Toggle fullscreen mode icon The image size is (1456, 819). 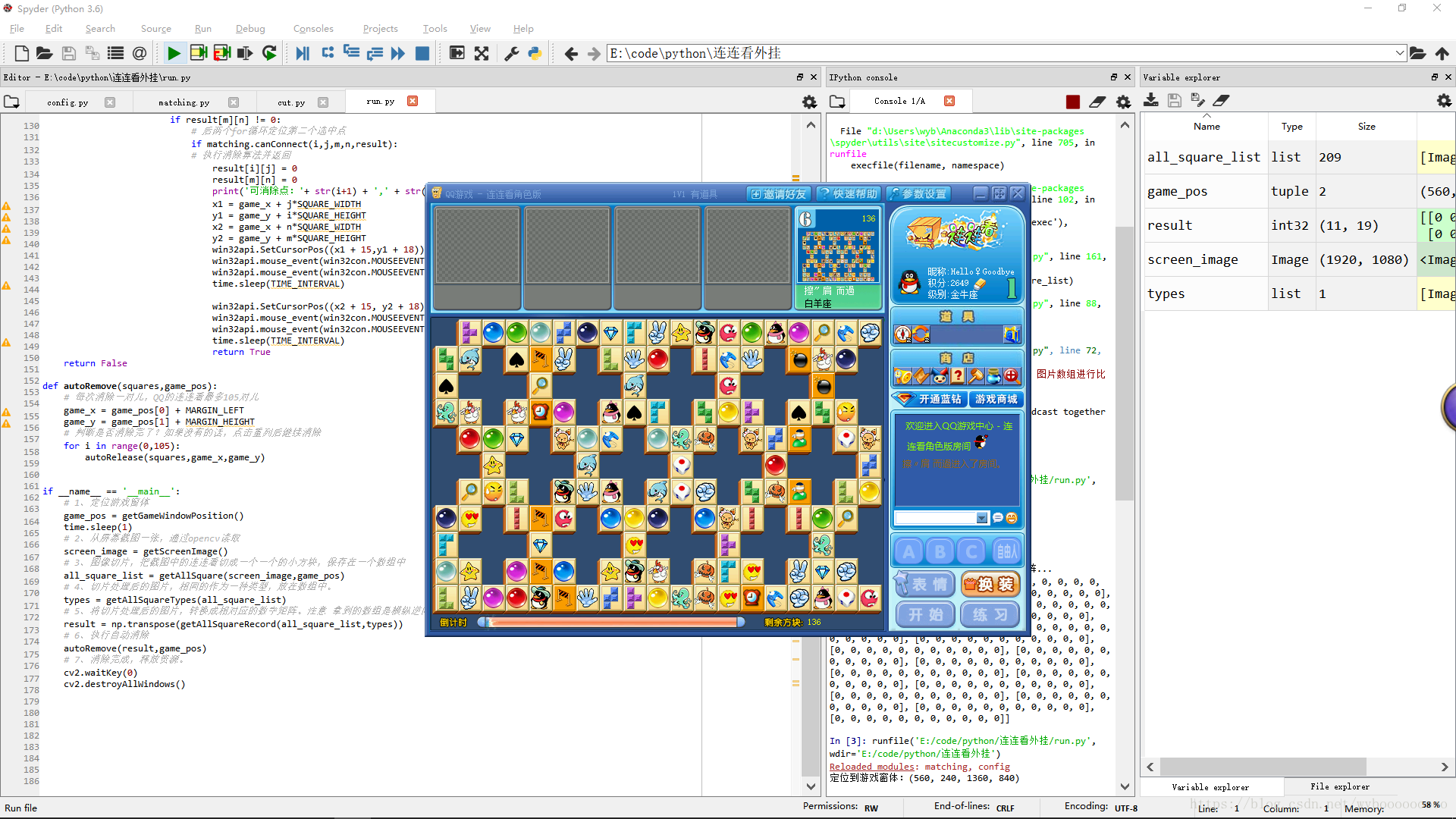(482, 53)
